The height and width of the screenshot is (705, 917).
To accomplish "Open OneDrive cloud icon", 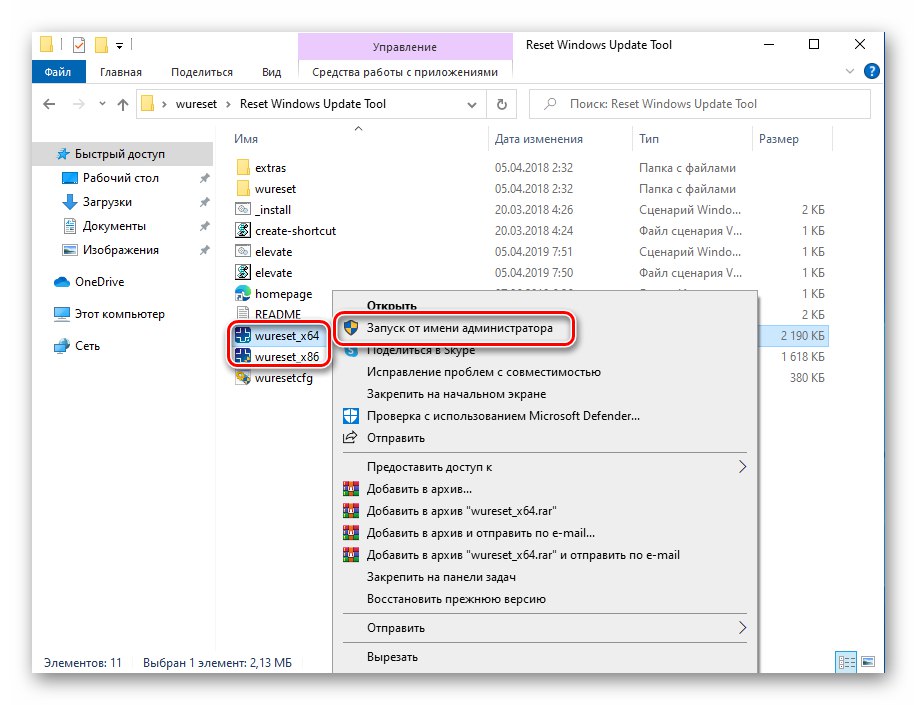I will [x=62, y=282].
